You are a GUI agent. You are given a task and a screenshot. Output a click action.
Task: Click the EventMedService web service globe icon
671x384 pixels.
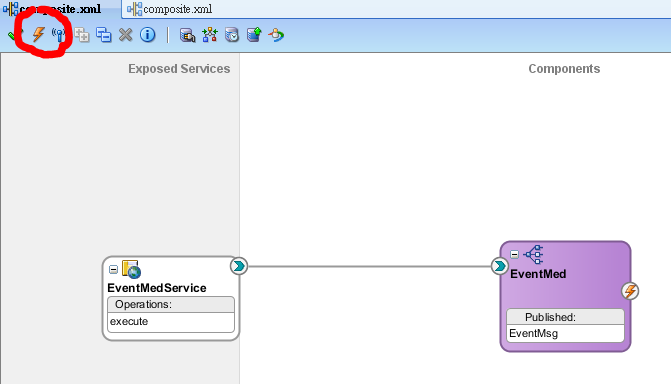click(x=131, y=269)
